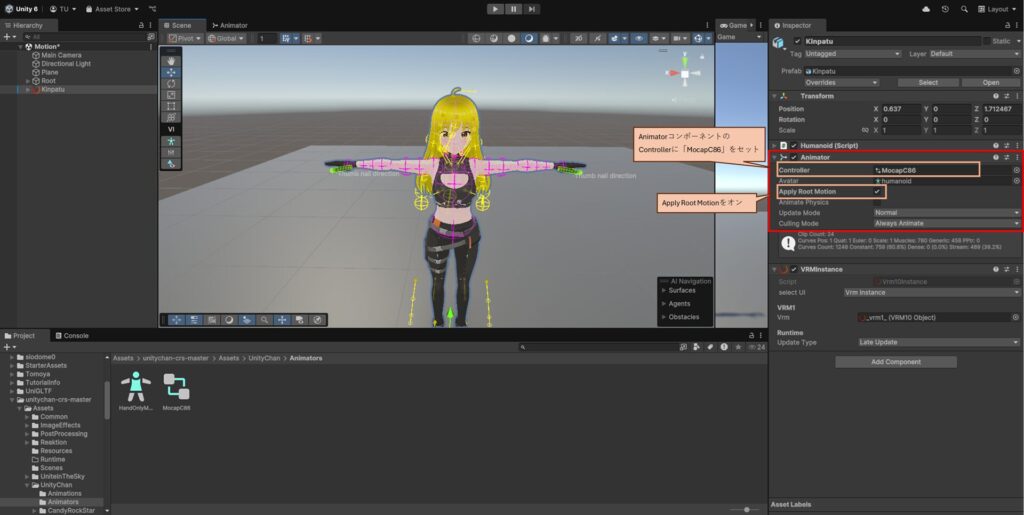
Task: Advance one frame with the Step button
Action: (x=532, y=9)
